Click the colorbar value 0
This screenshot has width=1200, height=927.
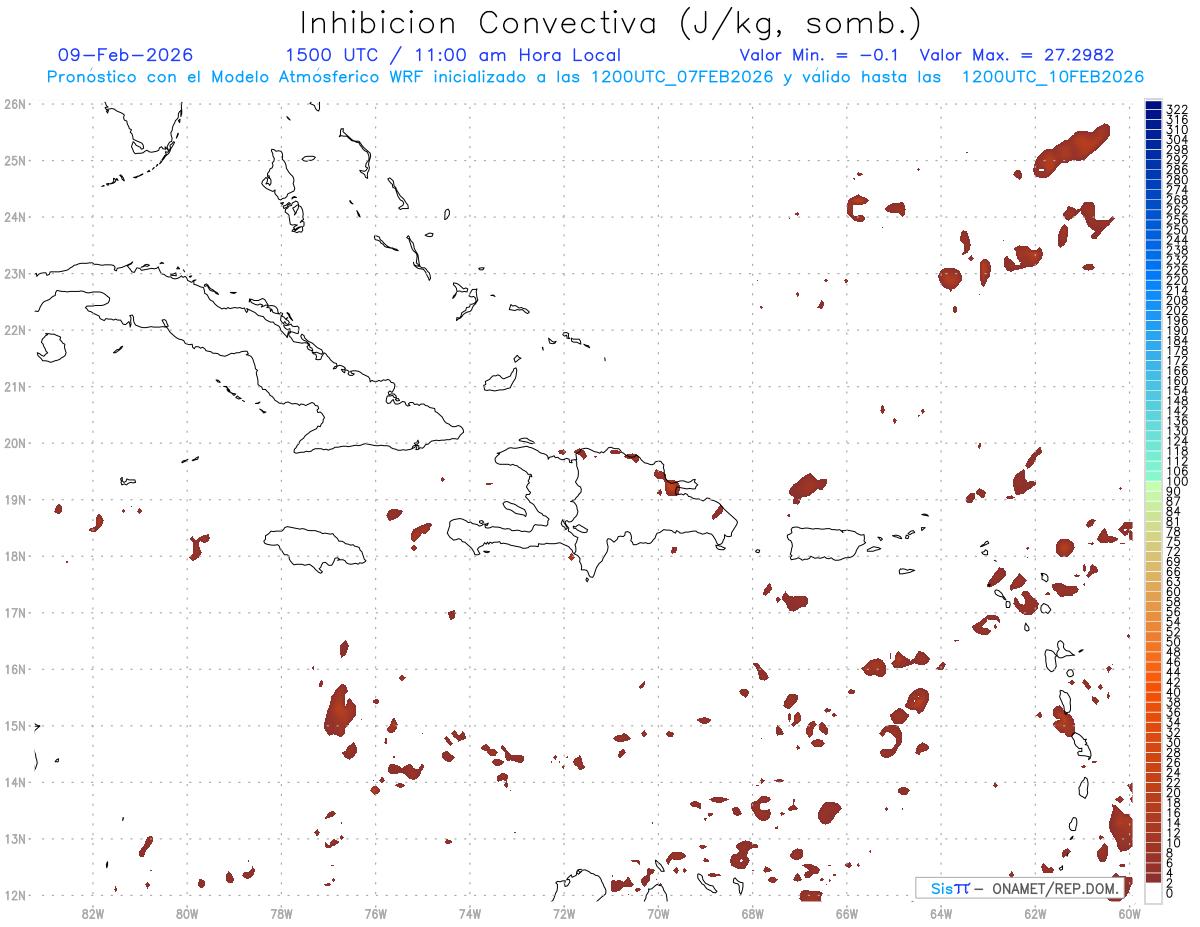(x=1171, y=893)
